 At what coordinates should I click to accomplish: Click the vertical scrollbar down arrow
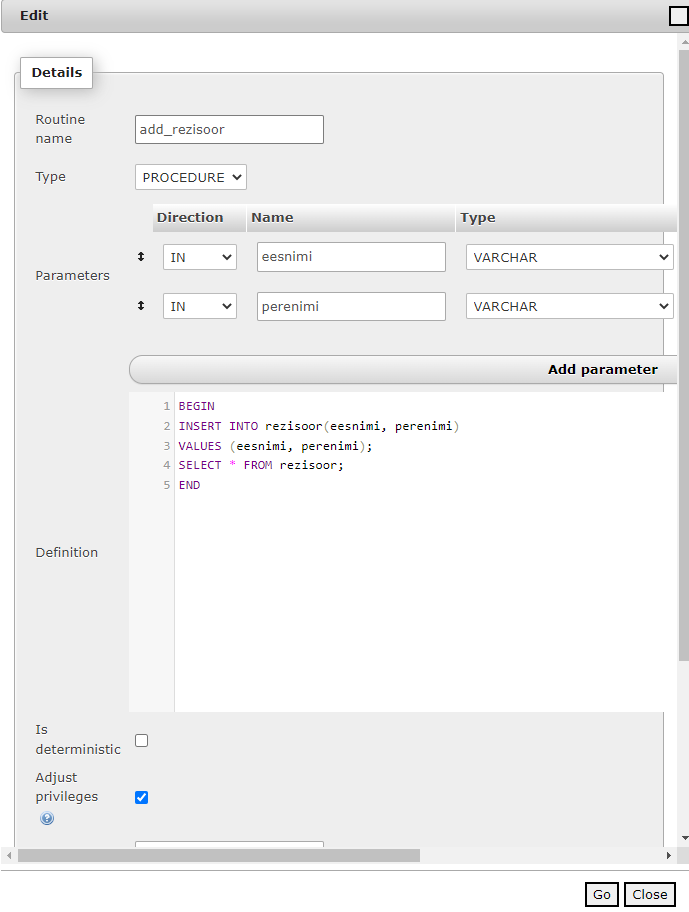click(684, 838)
